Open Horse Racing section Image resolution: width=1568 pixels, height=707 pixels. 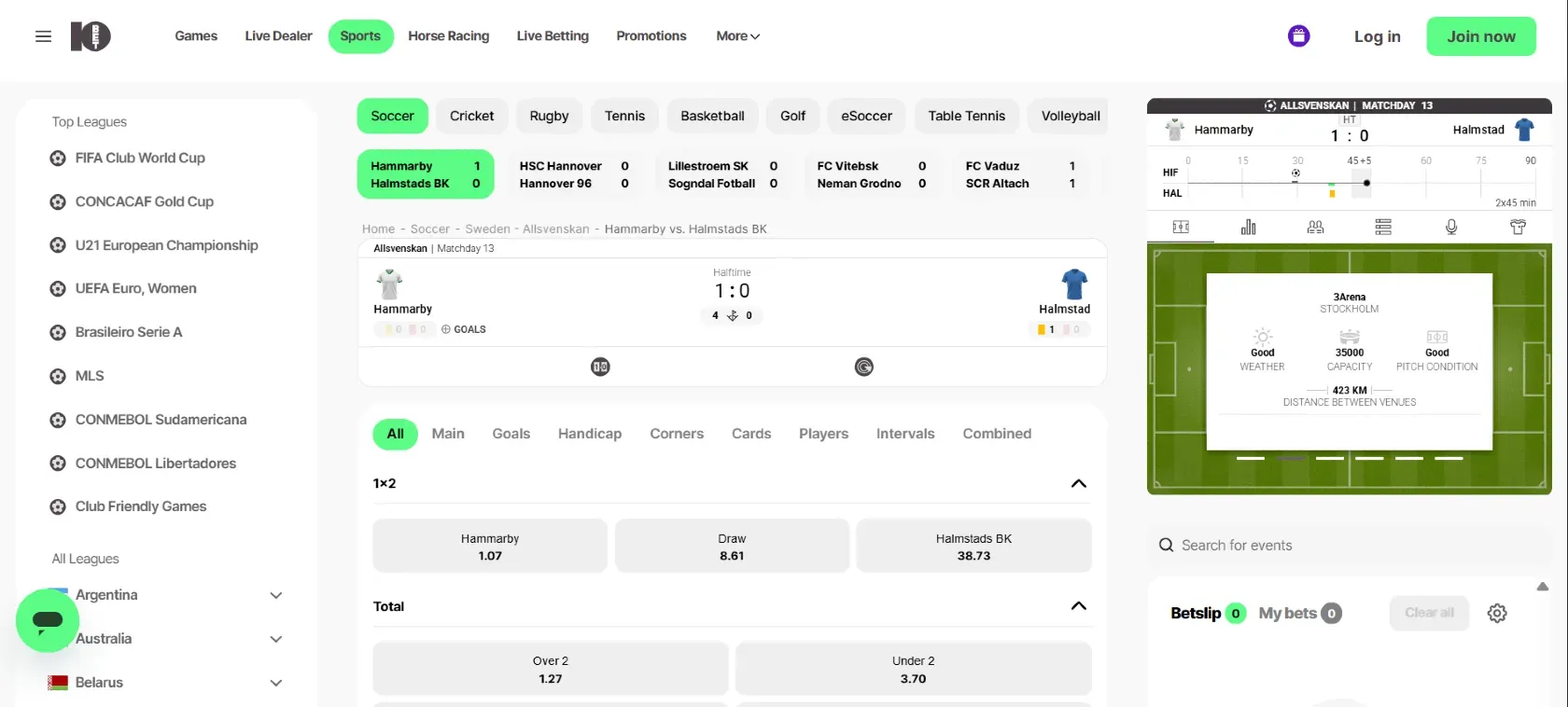[449, 36]
